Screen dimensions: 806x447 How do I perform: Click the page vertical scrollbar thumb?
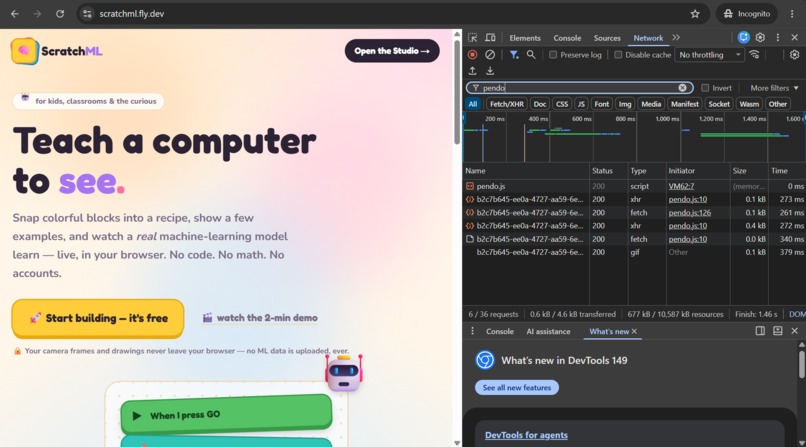point(457,91)
